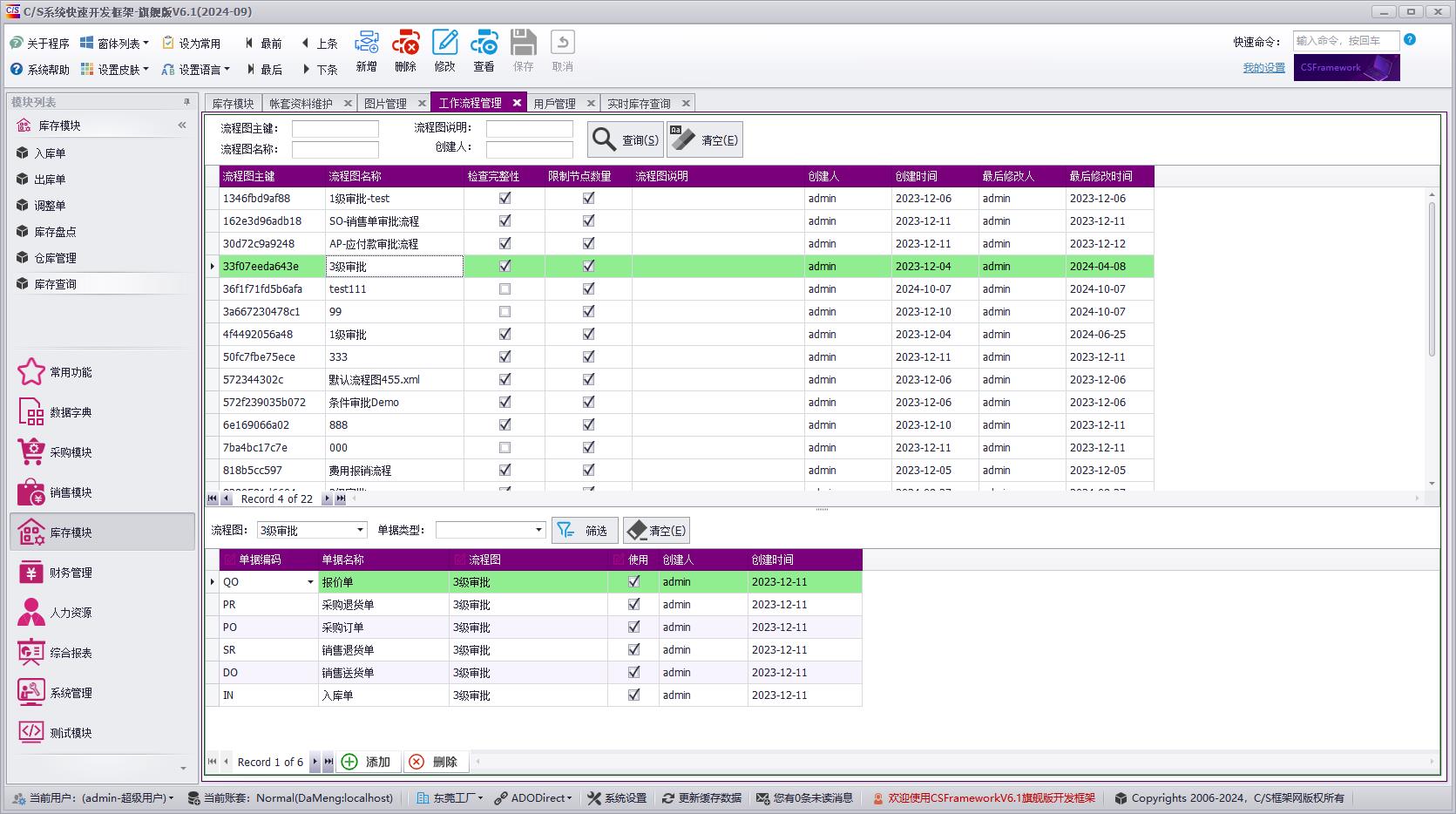
Task: Toggle 限制节点数量 checkbox for 1级审批-test row
Action: pyautogui.click(x=588, y=198)
